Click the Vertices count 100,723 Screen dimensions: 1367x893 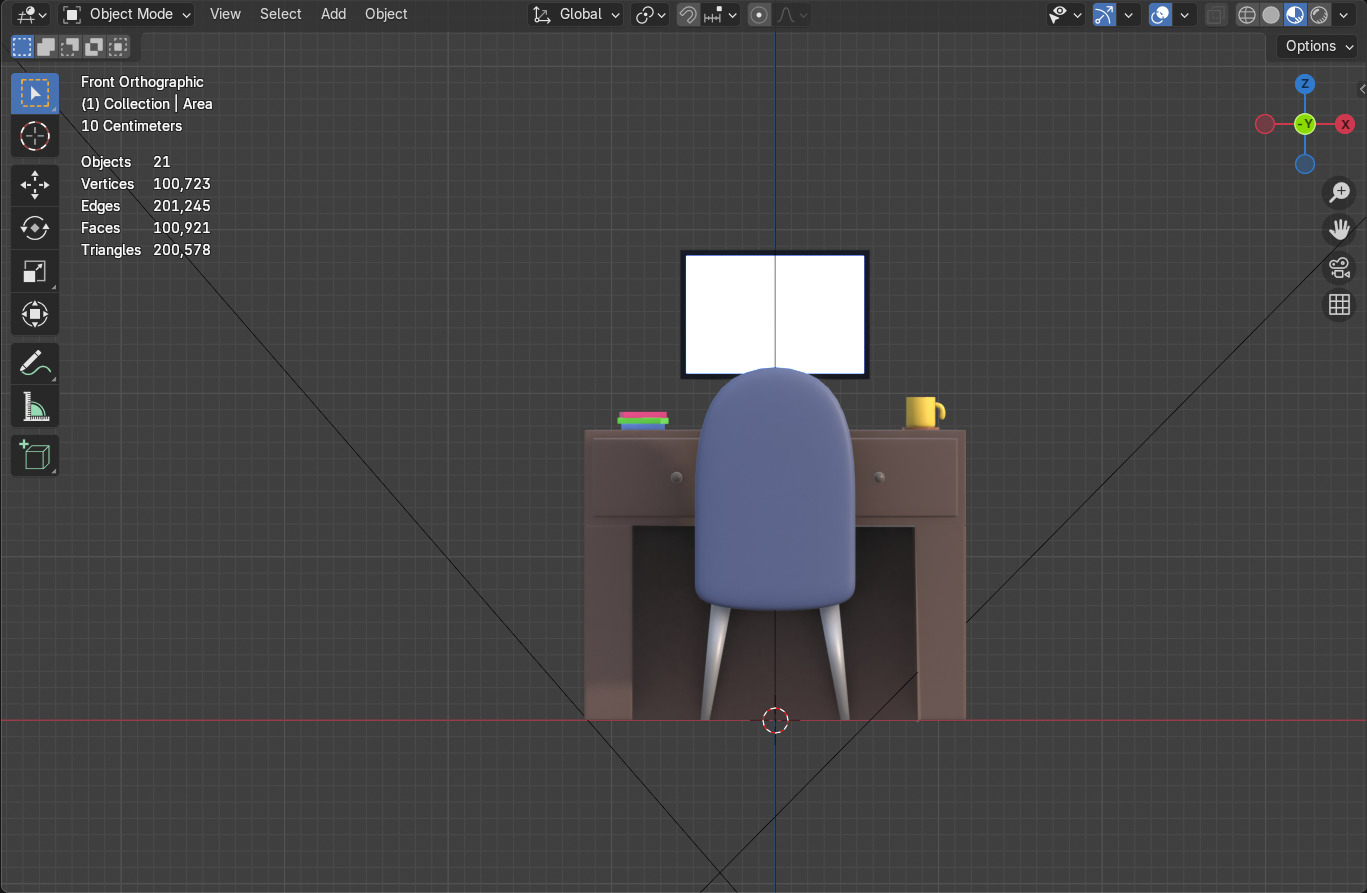pos(181,184)
